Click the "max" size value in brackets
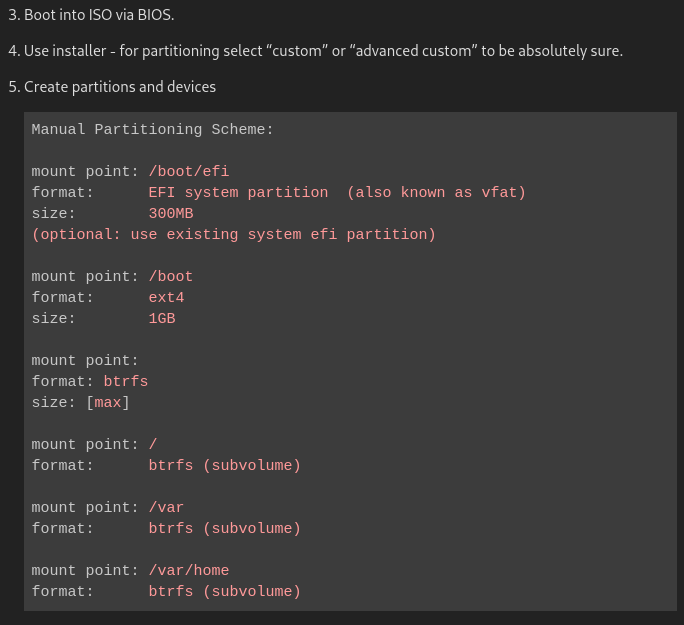This screenshot has height=625, width=684. [x=108, y=402]
